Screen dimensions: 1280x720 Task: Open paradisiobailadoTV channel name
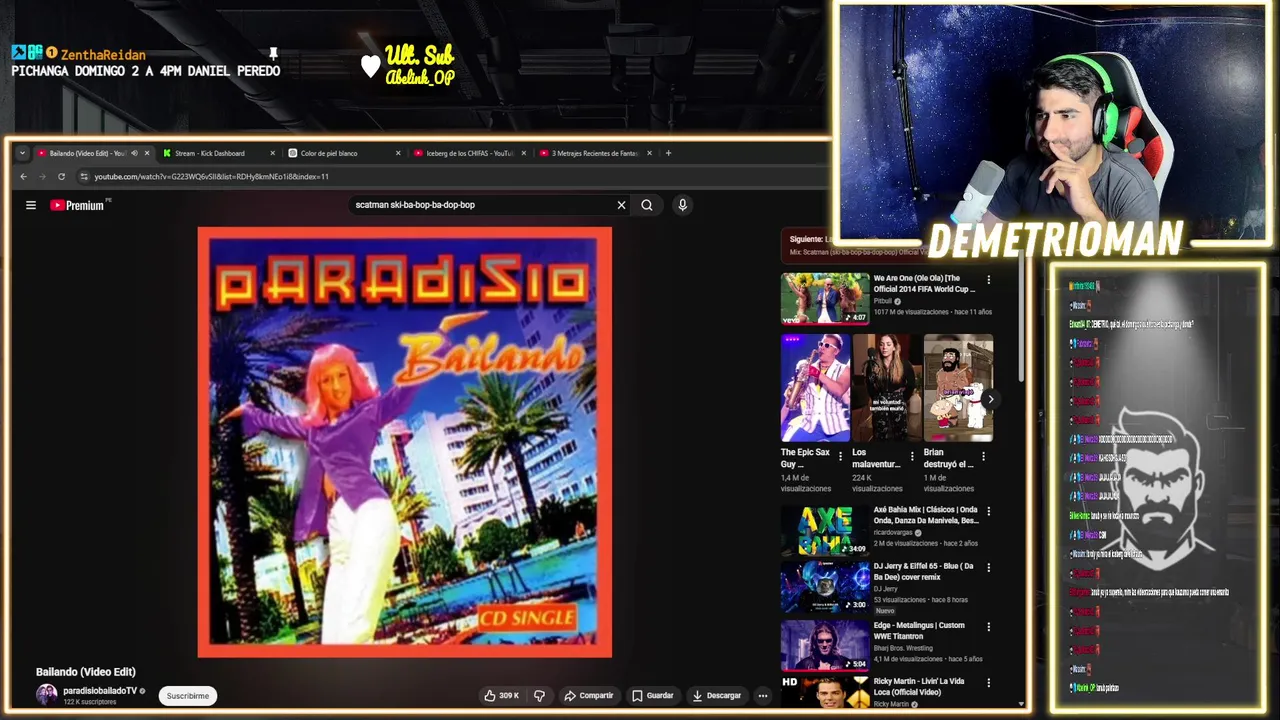click(100, 691)
